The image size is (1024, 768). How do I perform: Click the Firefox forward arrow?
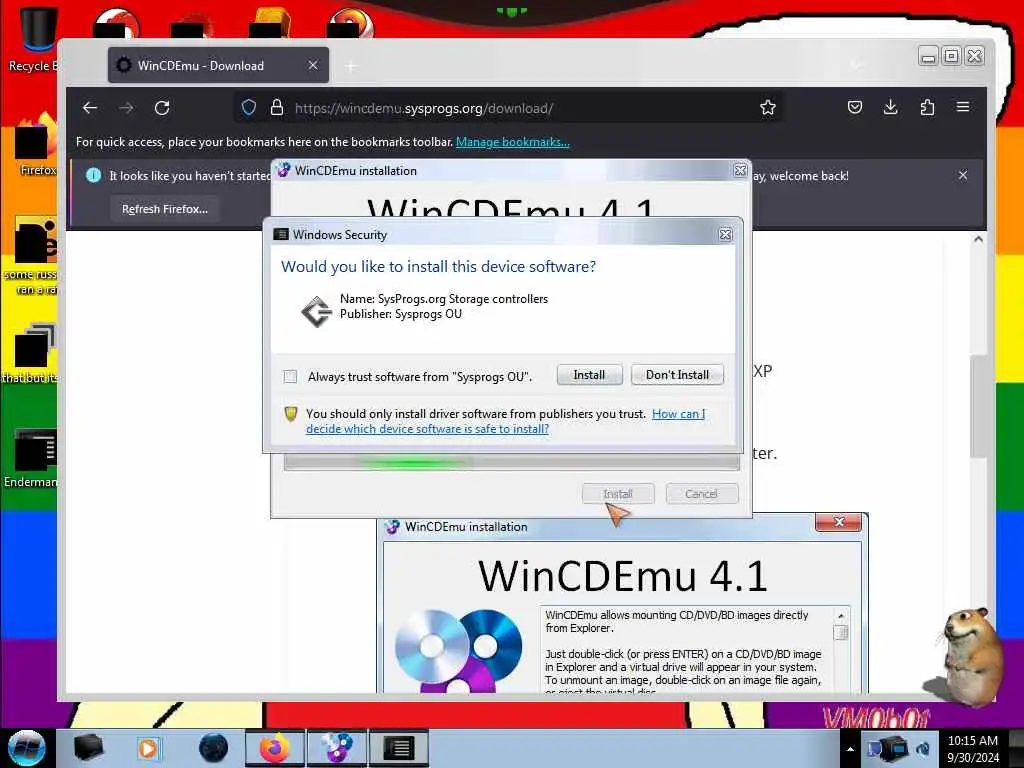126,108
